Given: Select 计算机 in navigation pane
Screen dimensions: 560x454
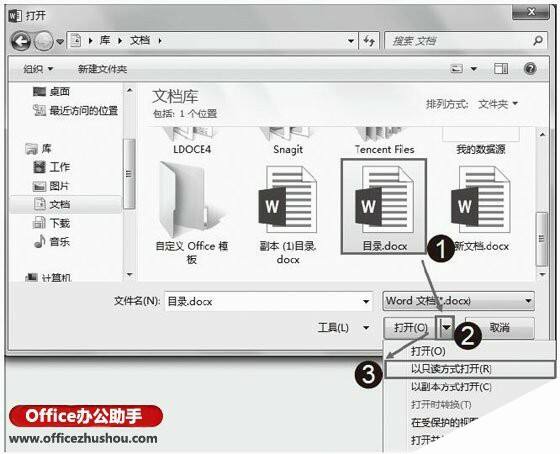Looking at the screenshot, I should tap(48, 277).
